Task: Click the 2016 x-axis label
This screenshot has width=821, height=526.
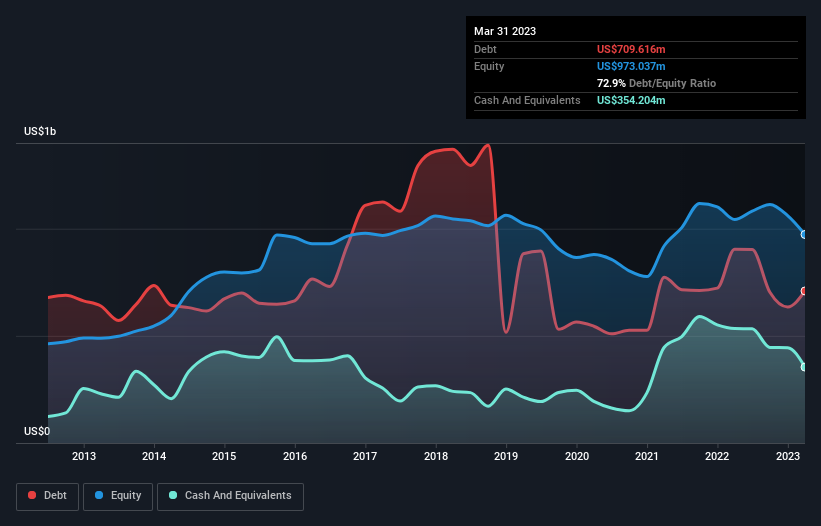Action: click(x=295, y=456)
